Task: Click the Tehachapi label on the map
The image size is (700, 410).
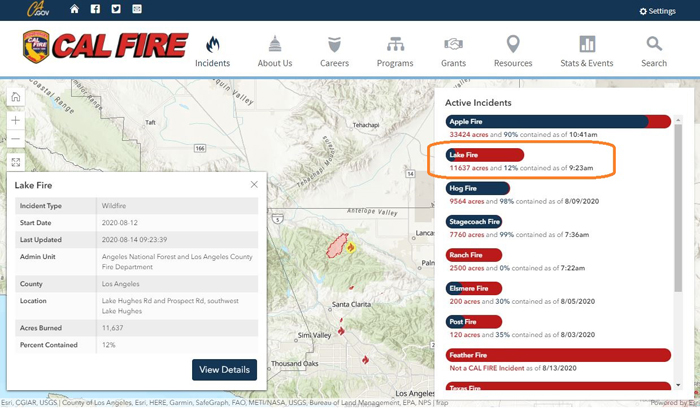Action: 366,125
